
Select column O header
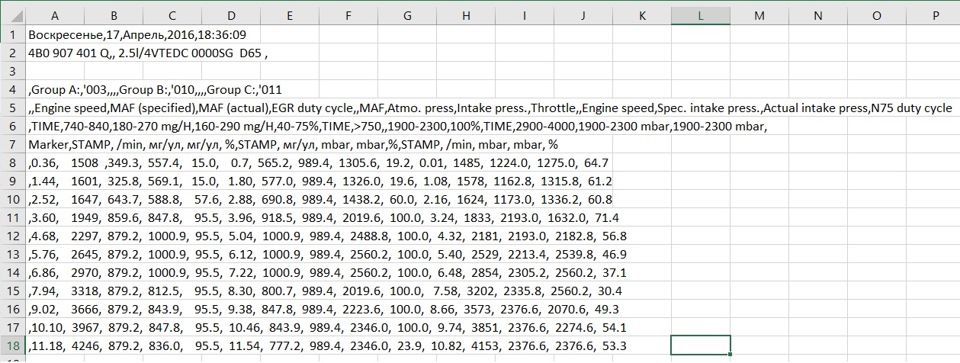tap(877, 17)
